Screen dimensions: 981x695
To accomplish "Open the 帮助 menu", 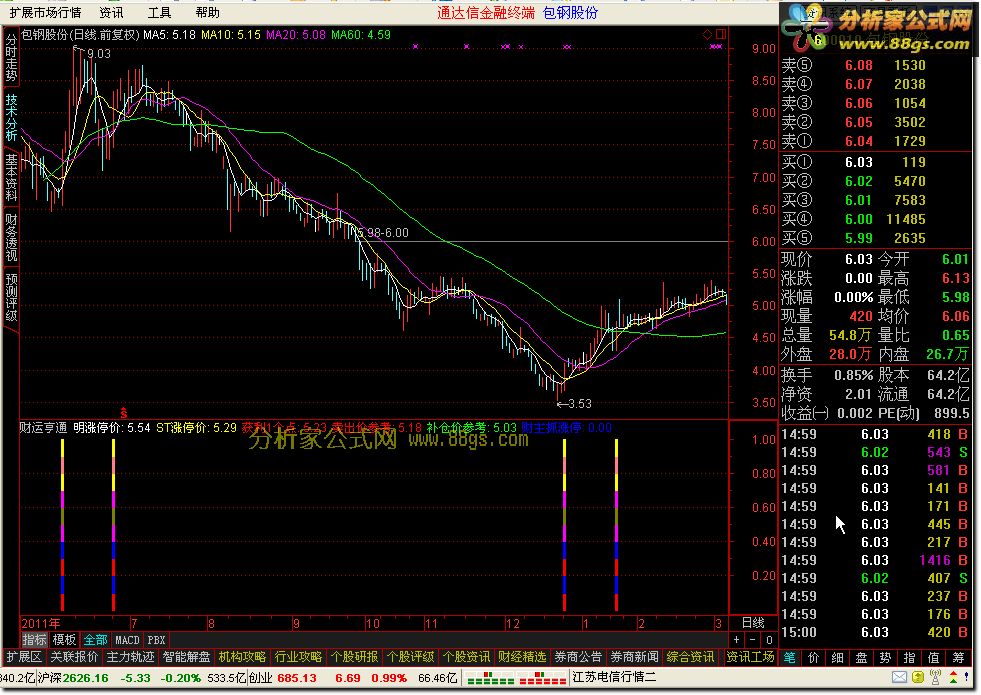I will click(207, 13).
